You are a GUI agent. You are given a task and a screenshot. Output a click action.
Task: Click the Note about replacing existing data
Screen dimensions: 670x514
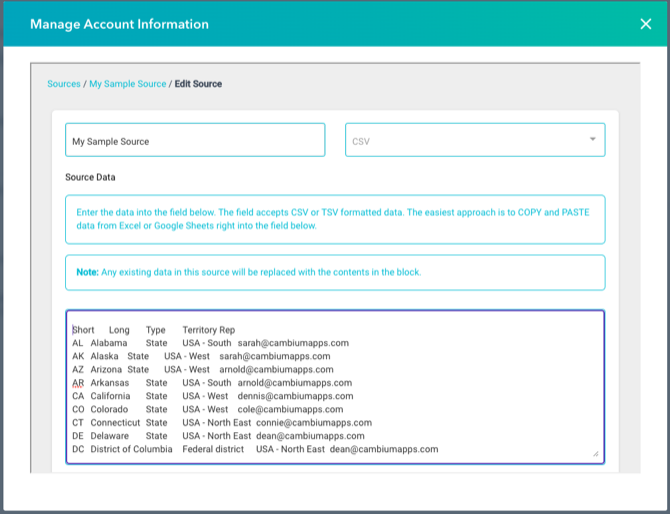pyautogui.click(x=335, y=273)
